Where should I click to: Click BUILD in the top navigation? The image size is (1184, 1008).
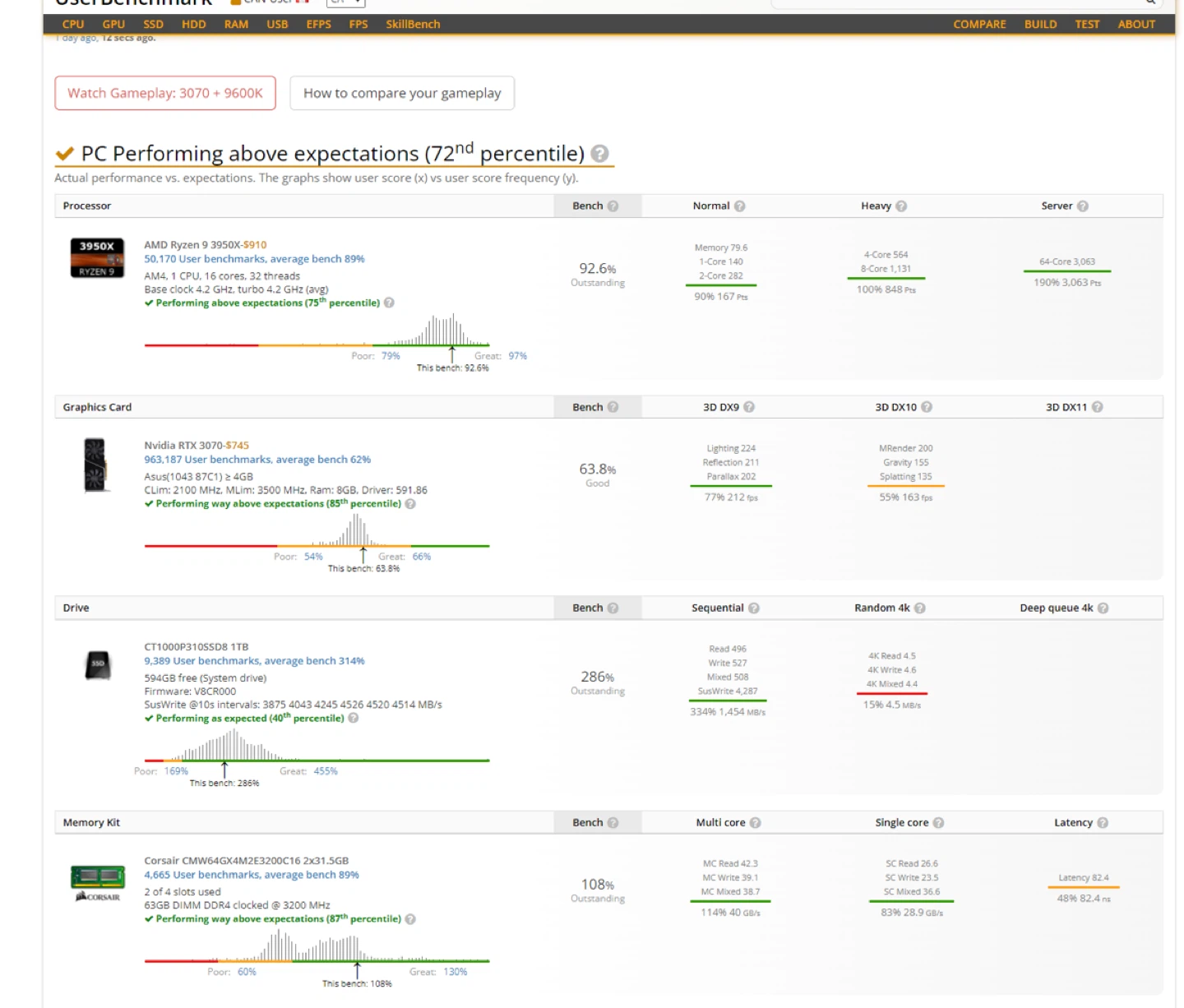(x=1040, y=25)
